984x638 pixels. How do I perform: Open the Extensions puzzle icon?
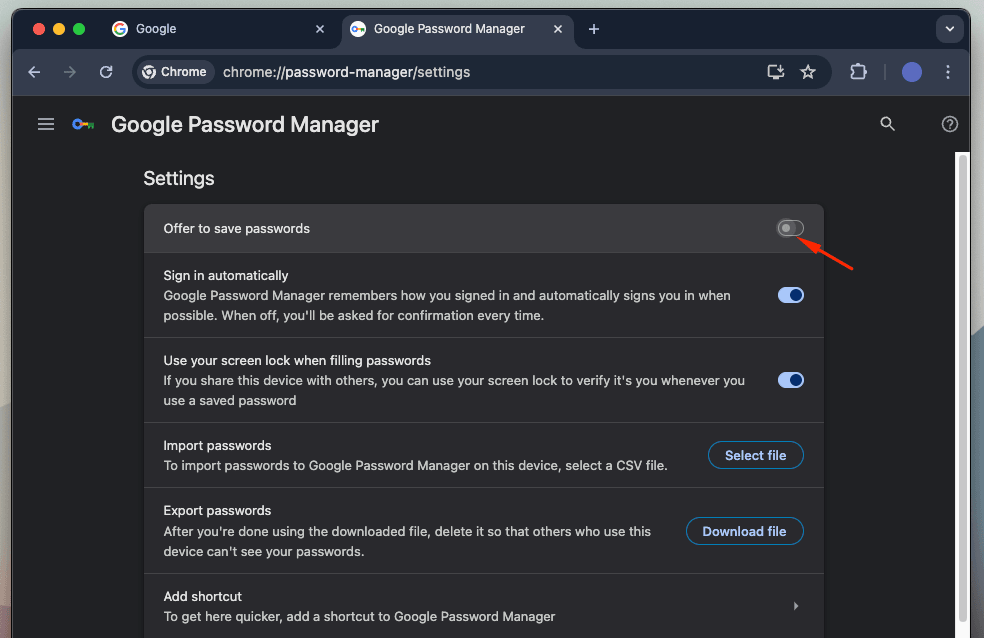pyautogui.click(x=858, y=72)
